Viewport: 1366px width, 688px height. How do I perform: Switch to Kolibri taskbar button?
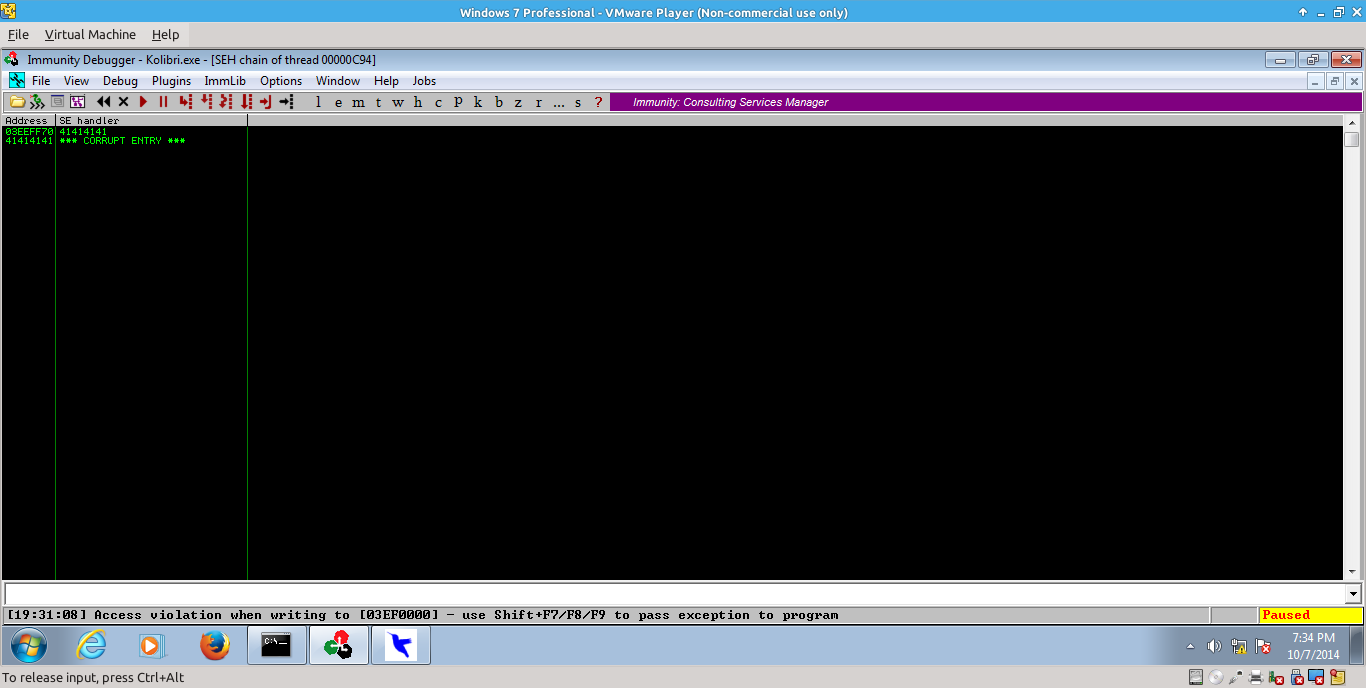point(401,646)
